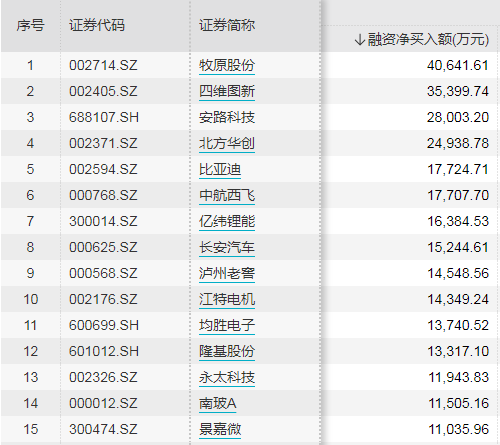Screen dimensions: 500x445
Task: Open the 隆基股份 stock link
Action: pyautogui.click(x=227, y=351)
